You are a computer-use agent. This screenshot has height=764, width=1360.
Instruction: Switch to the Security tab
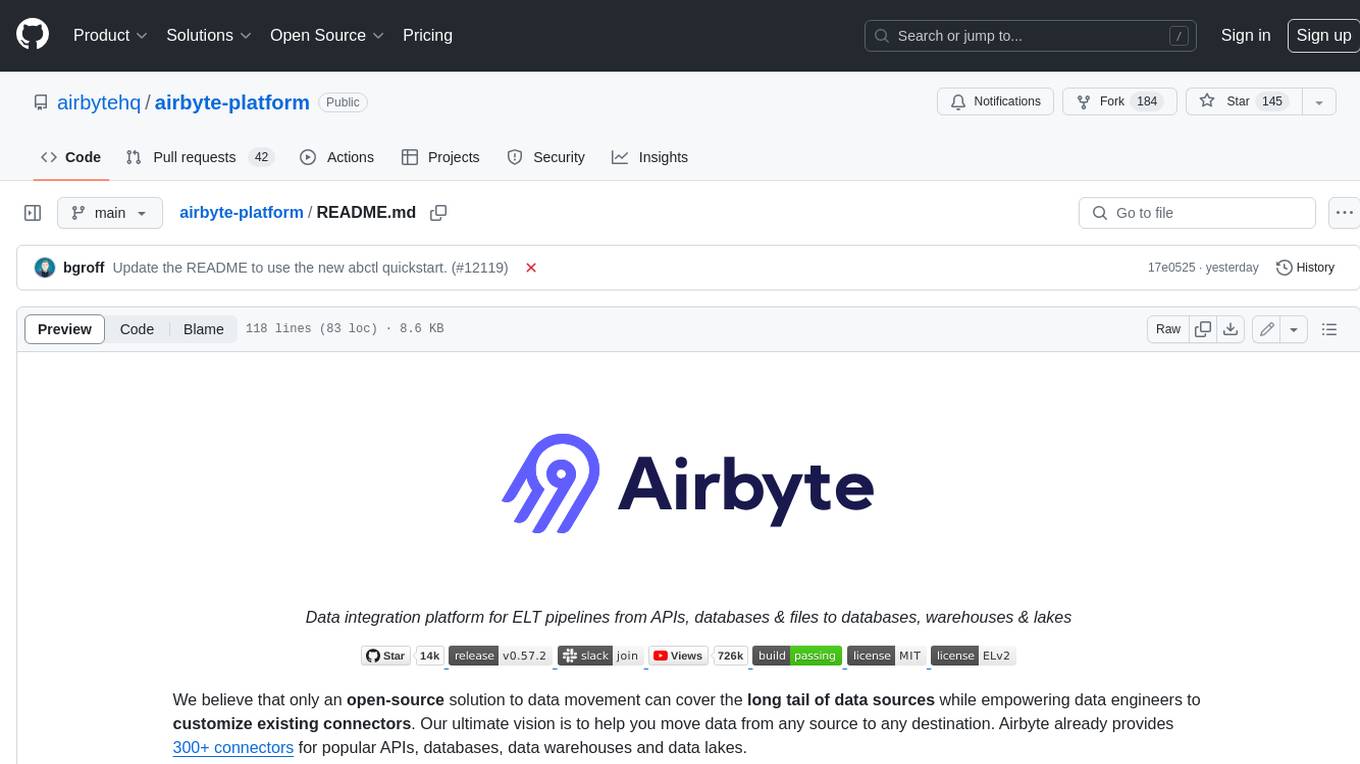[546, 157]
